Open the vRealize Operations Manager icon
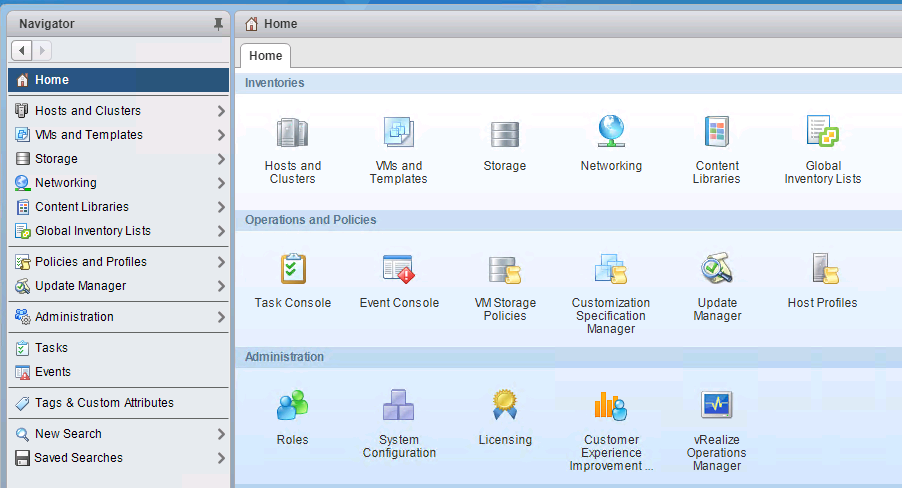The image size is (902, 488). pos(716,406)
